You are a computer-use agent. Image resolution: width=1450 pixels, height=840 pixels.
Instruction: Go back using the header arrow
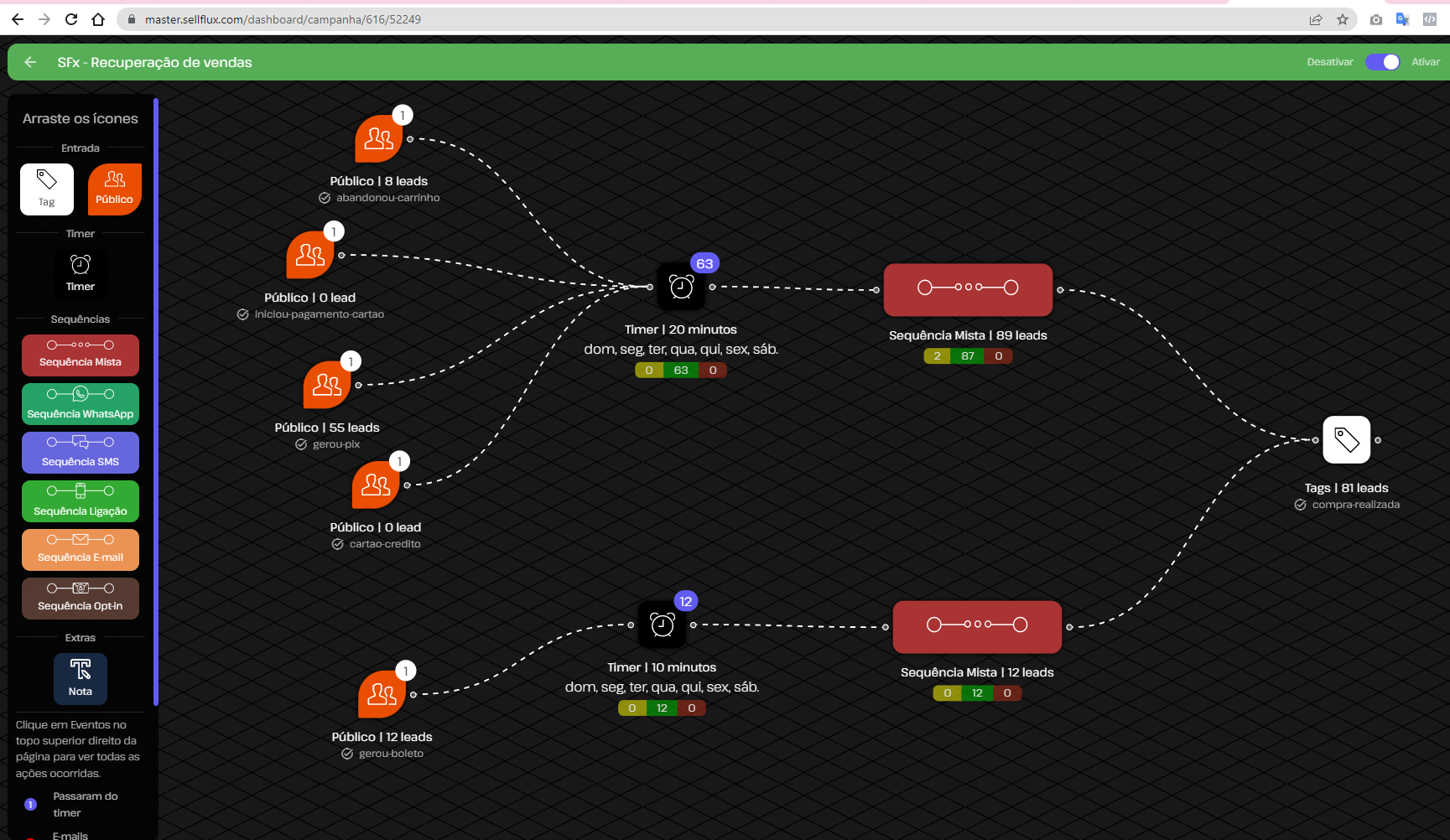(30, 62)
